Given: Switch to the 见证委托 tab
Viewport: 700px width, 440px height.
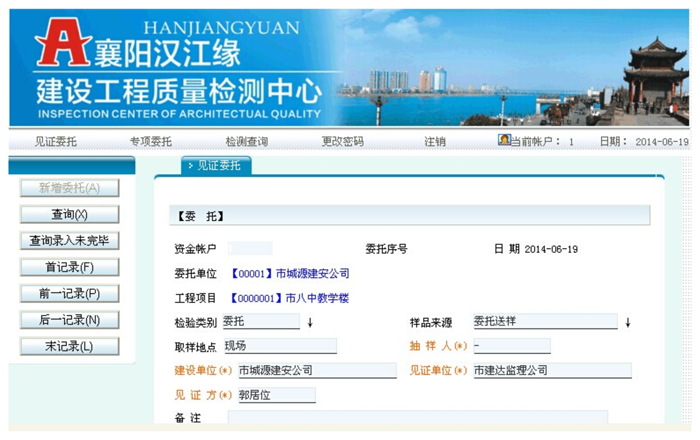Looking at the screenshot, I should click(216, 166).
